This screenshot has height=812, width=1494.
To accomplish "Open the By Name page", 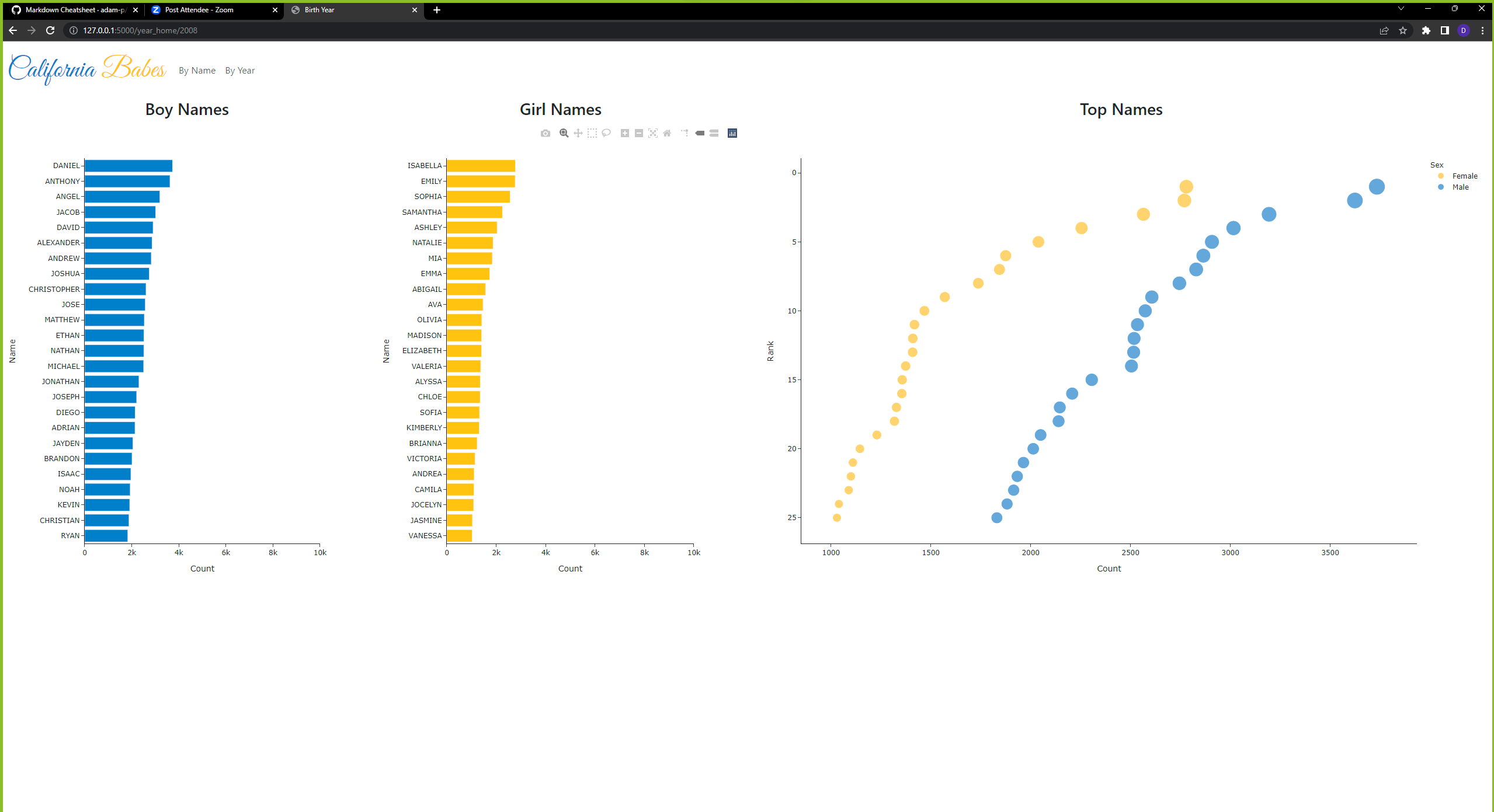I will pos(197,70).
